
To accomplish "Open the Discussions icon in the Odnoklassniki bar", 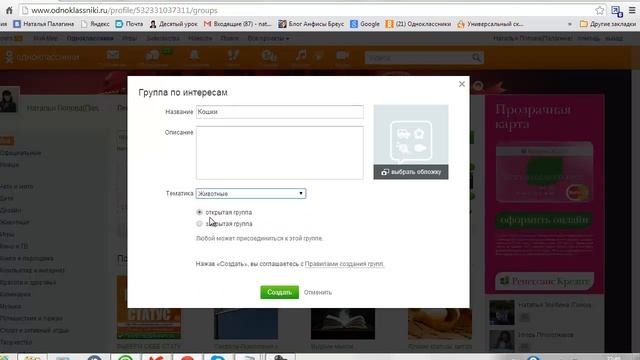I will click(x=153, y=56).
